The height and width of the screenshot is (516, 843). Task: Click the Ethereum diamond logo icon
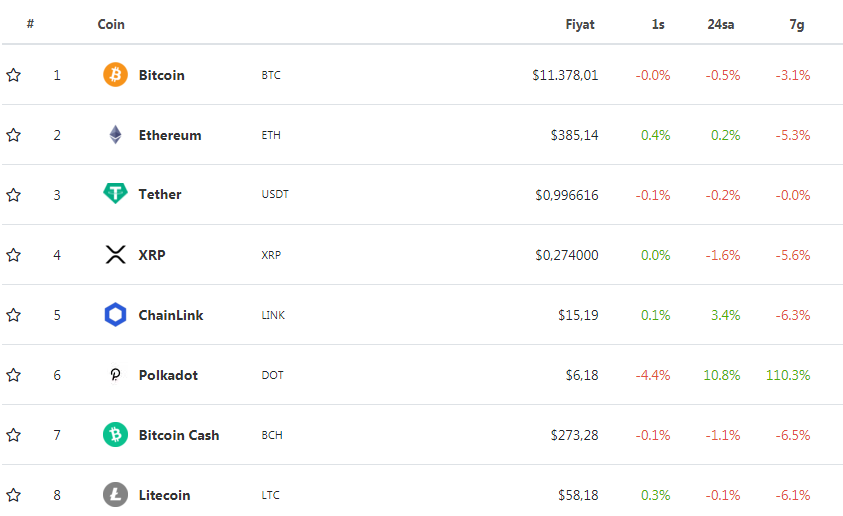(x=115, y=135)
